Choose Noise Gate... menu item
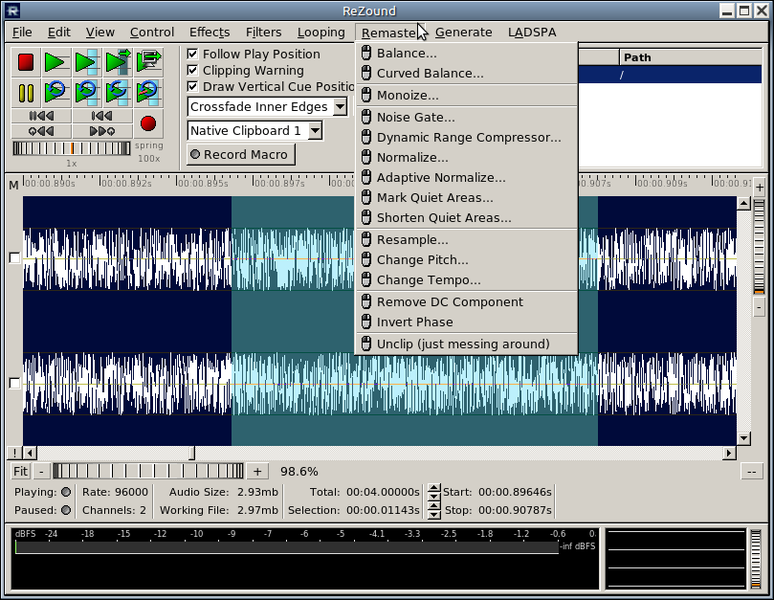Image resolution: width=774 pixels, height=600 pixels. (x=466, y=117)
